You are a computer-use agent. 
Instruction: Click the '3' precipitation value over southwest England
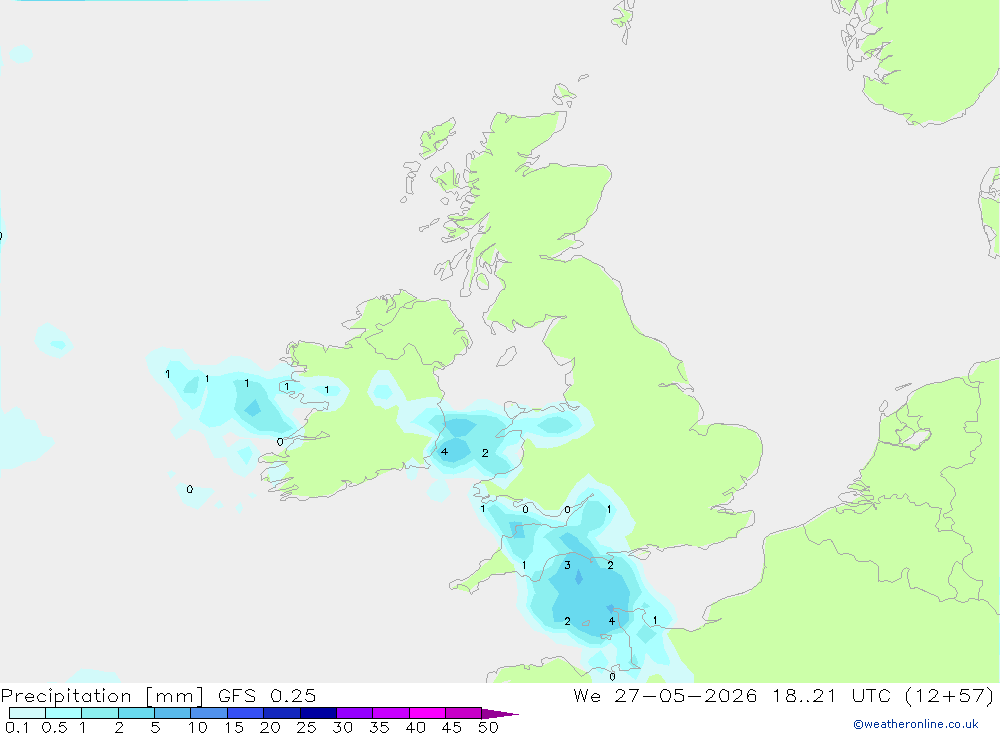[x=567, y=565]
